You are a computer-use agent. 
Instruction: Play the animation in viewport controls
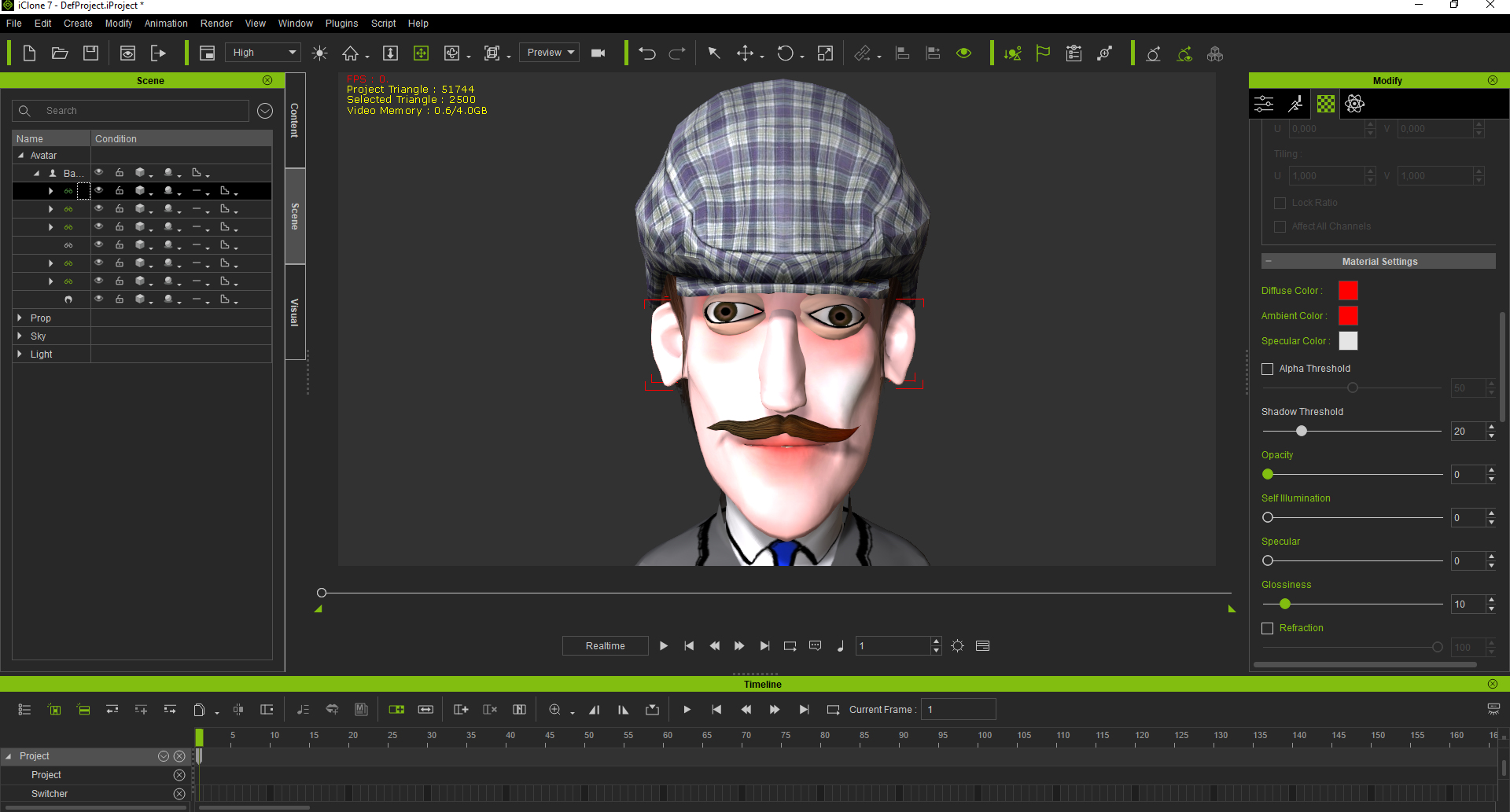pos(663,646)
